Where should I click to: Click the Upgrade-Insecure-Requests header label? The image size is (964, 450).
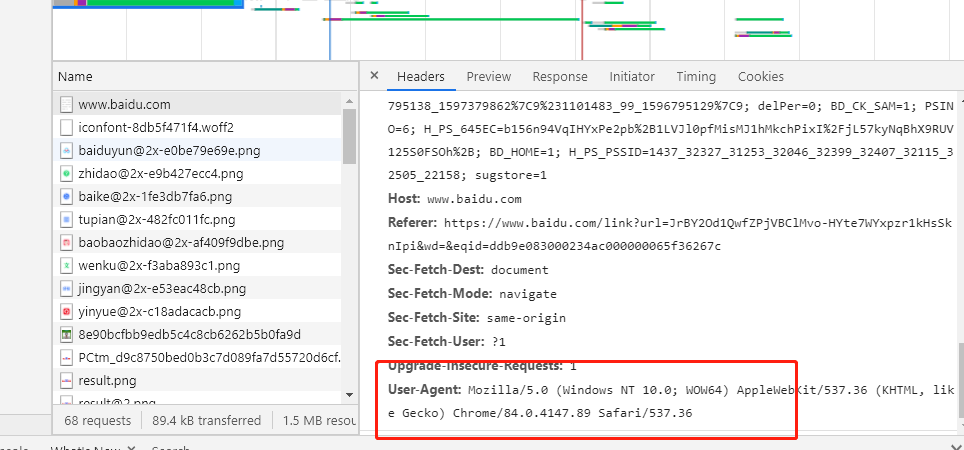(x=475, y=366)
